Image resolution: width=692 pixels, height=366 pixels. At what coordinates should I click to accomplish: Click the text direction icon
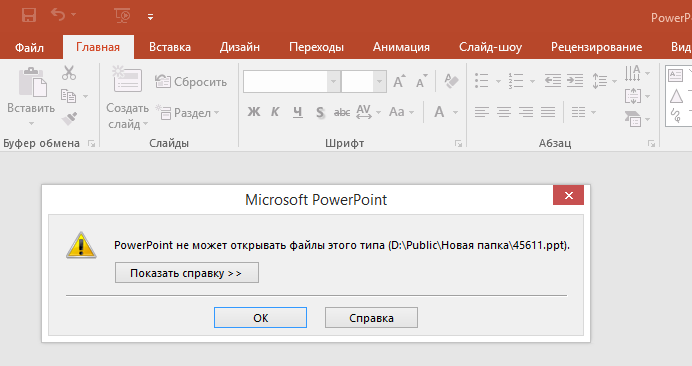[632, 73]
